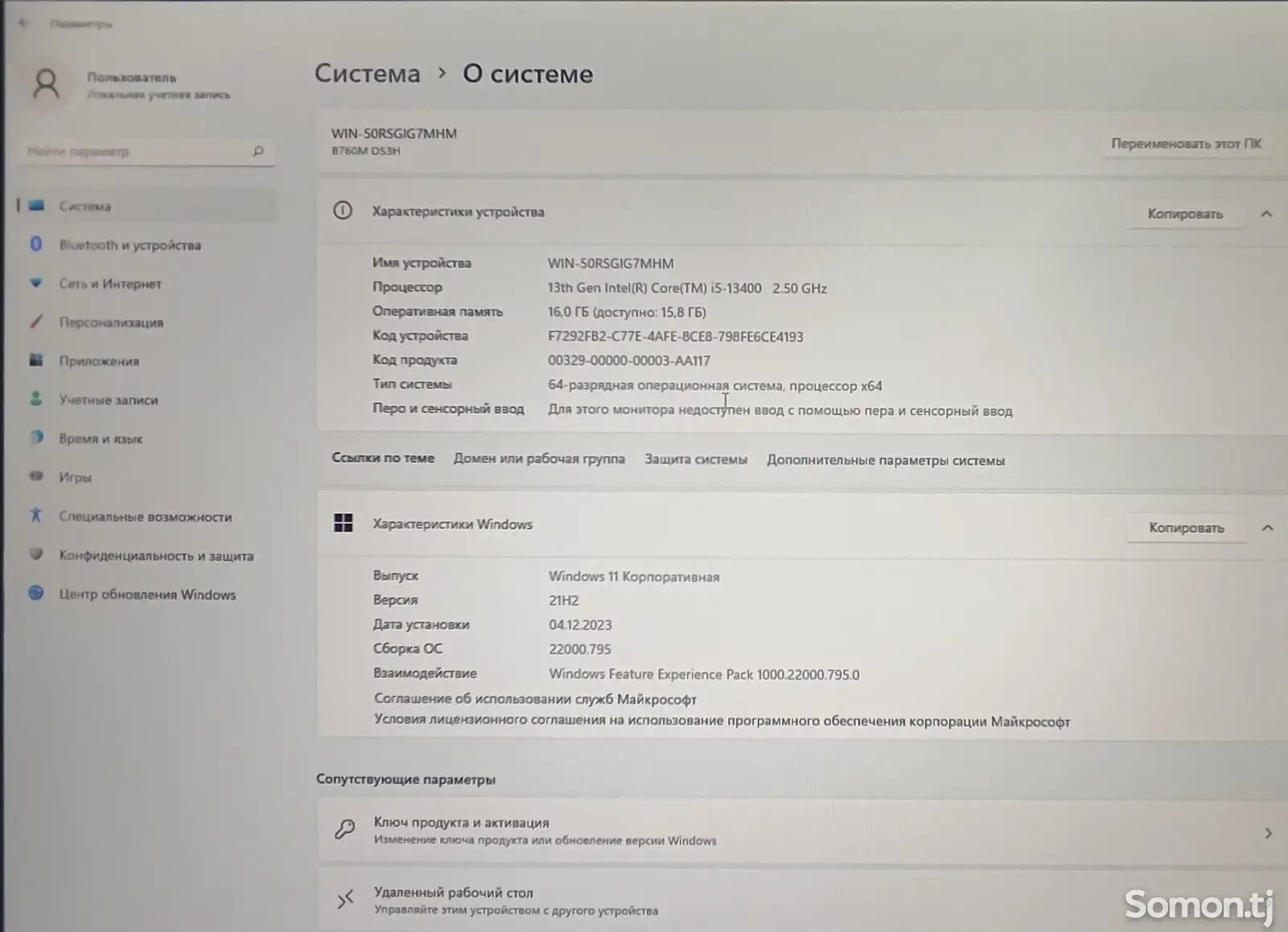Click Имя устройства value WIN-50RSGIG7MHM
1288x932 pixels.
(611, 263)
